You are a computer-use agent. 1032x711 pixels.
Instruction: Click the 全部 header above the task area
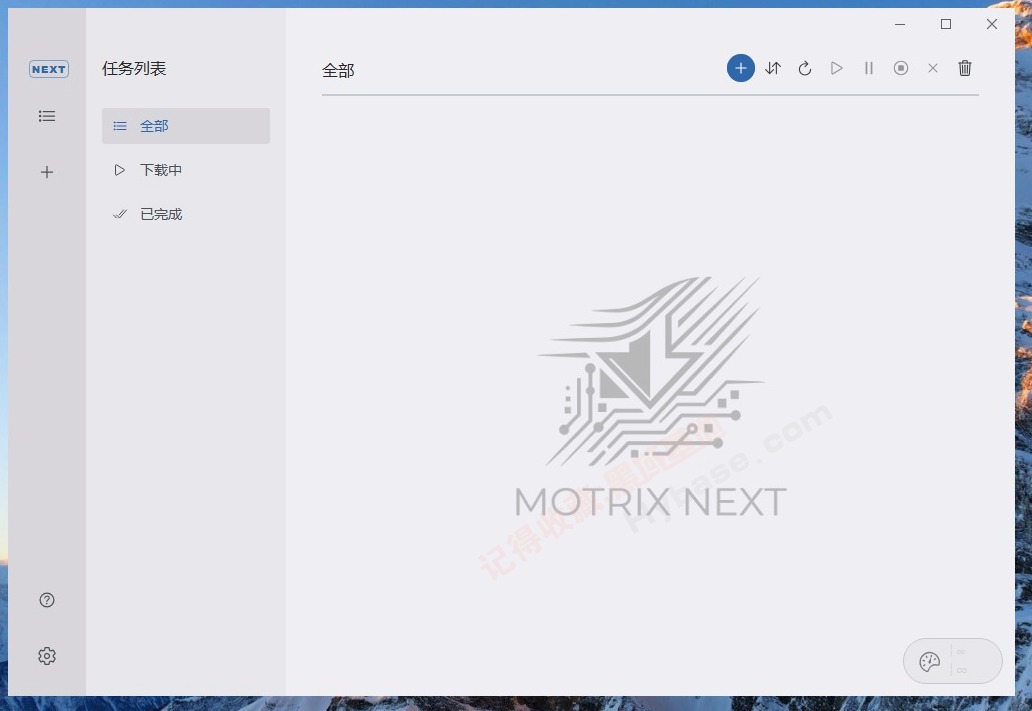click(x=338, y=70)
